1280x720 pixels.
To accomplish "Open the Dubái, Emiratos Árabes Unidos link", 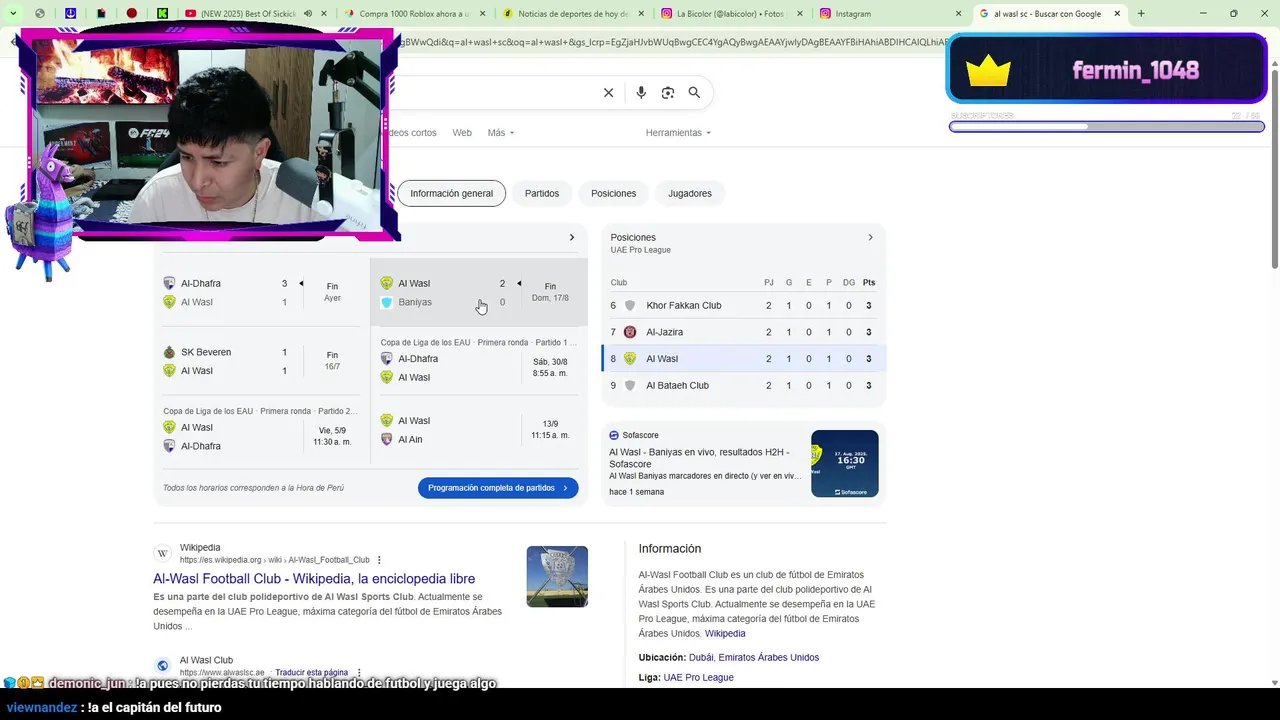I will pos(754,658).
